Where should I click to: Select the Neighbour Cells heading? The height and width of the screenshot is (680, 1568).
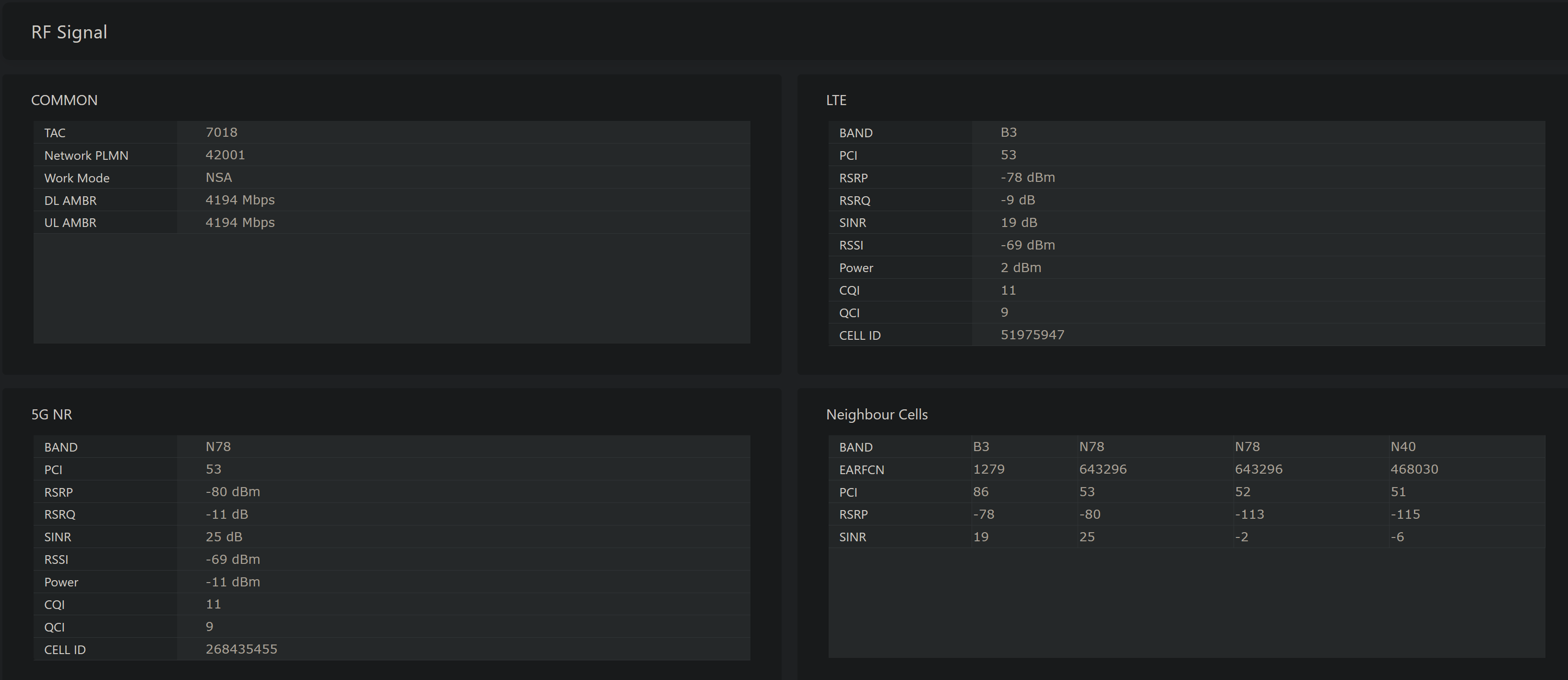[x=877, y=414]
